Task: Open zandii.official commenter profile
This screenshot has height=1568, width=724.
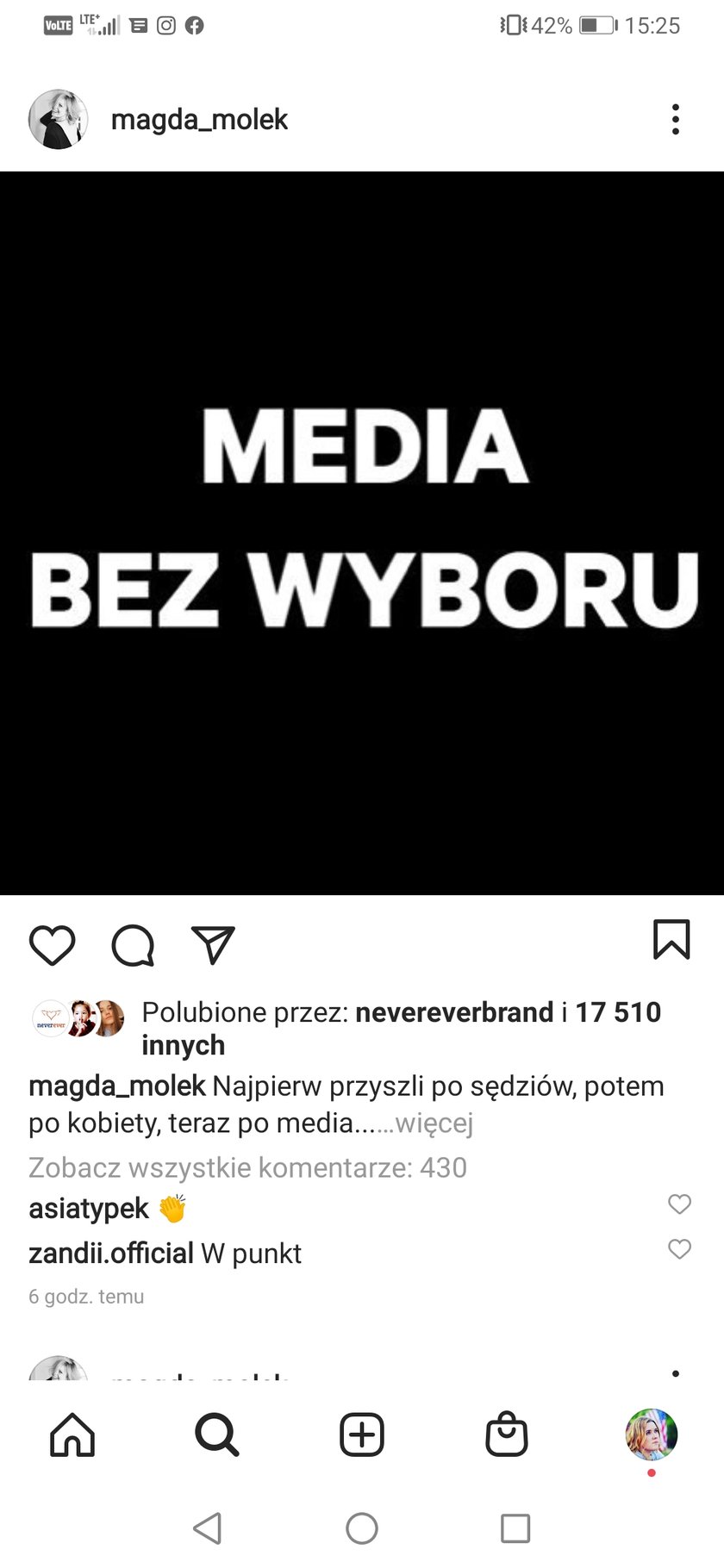Action: point(111,1253)
